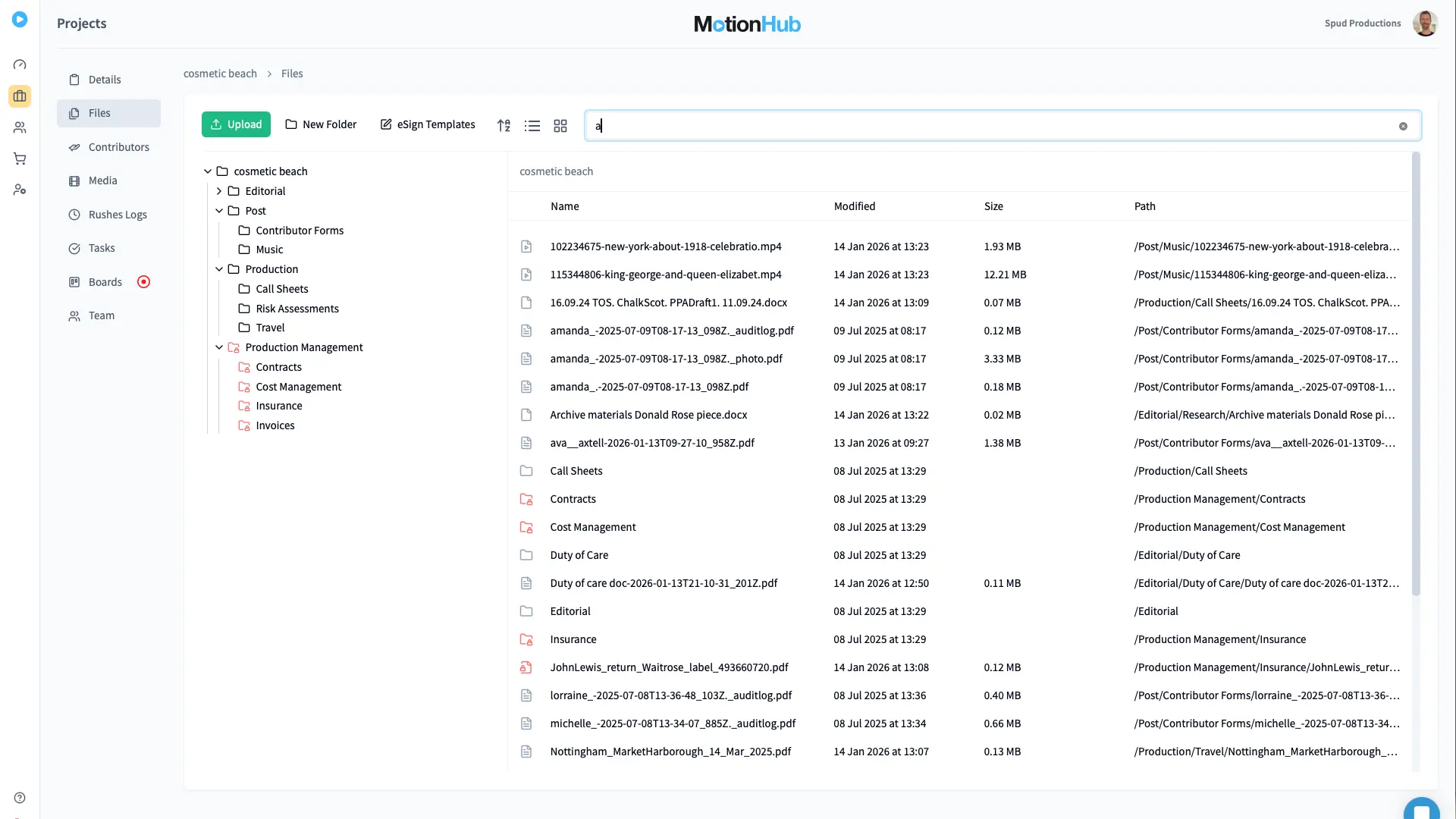The width and height of the screenshot is (1456, 819).
Task: Clear the search field using the X icon
Action: (1404, 126)
